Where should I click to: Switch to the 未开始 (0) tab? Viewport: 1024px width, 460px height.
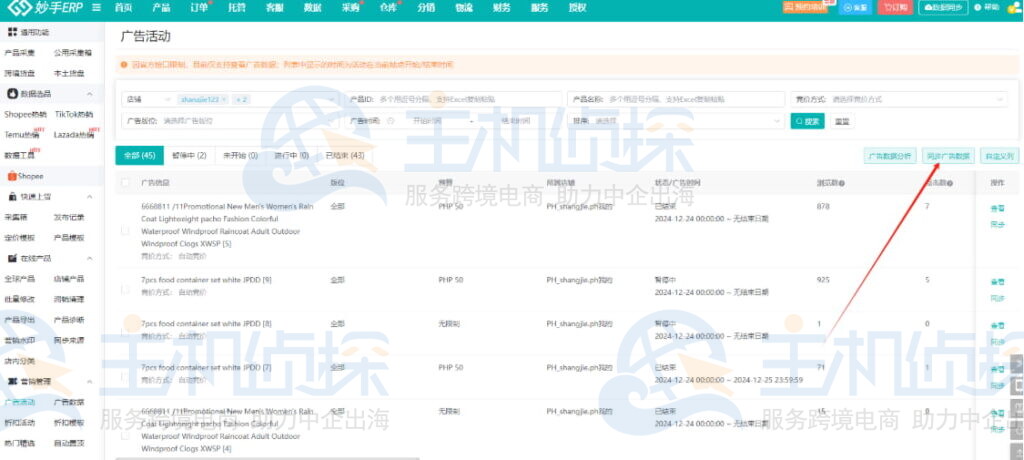tap(240, 156)
